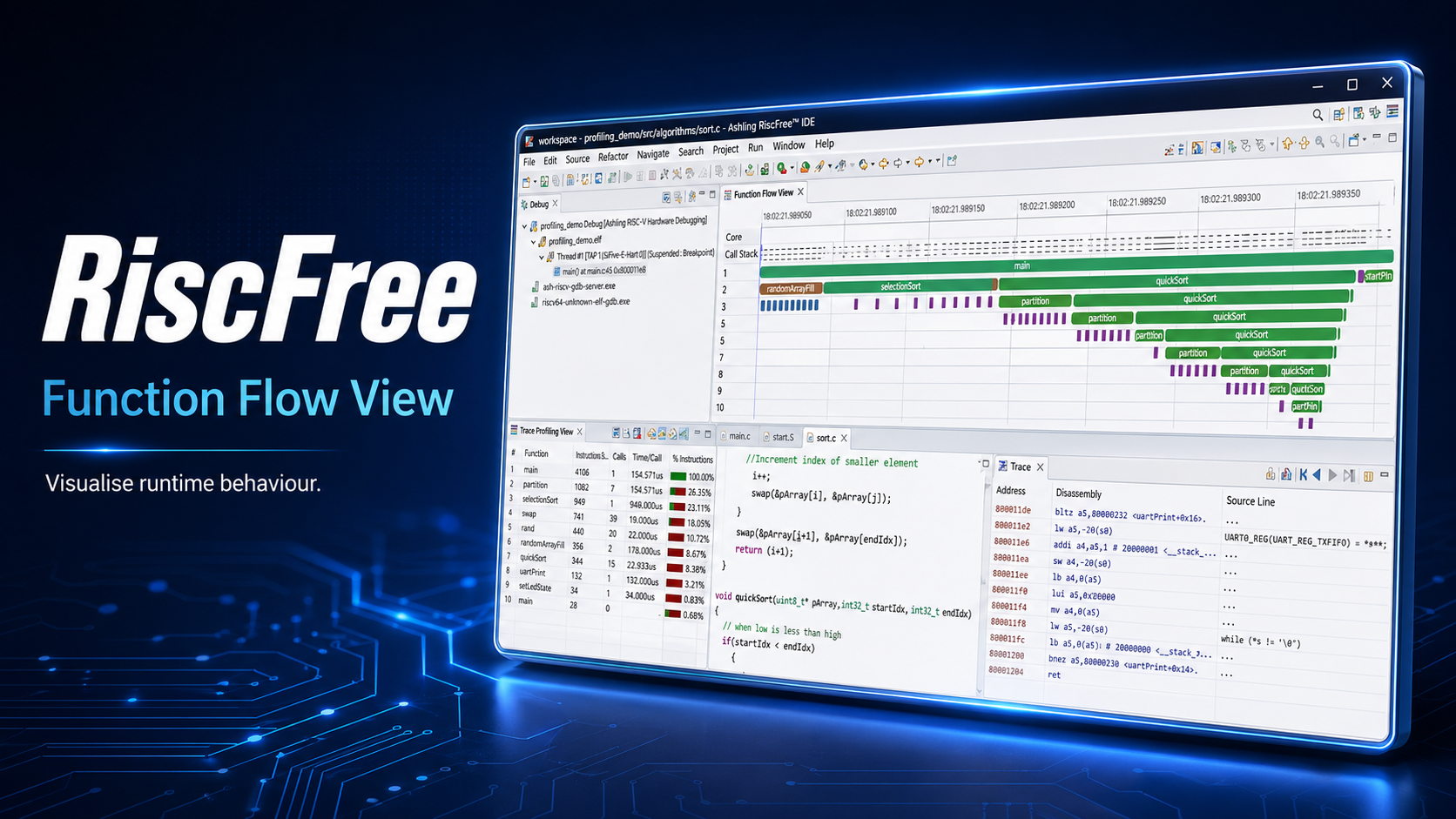Jump to last trace record
The image size is (1456, 819).
point(1349,476)
